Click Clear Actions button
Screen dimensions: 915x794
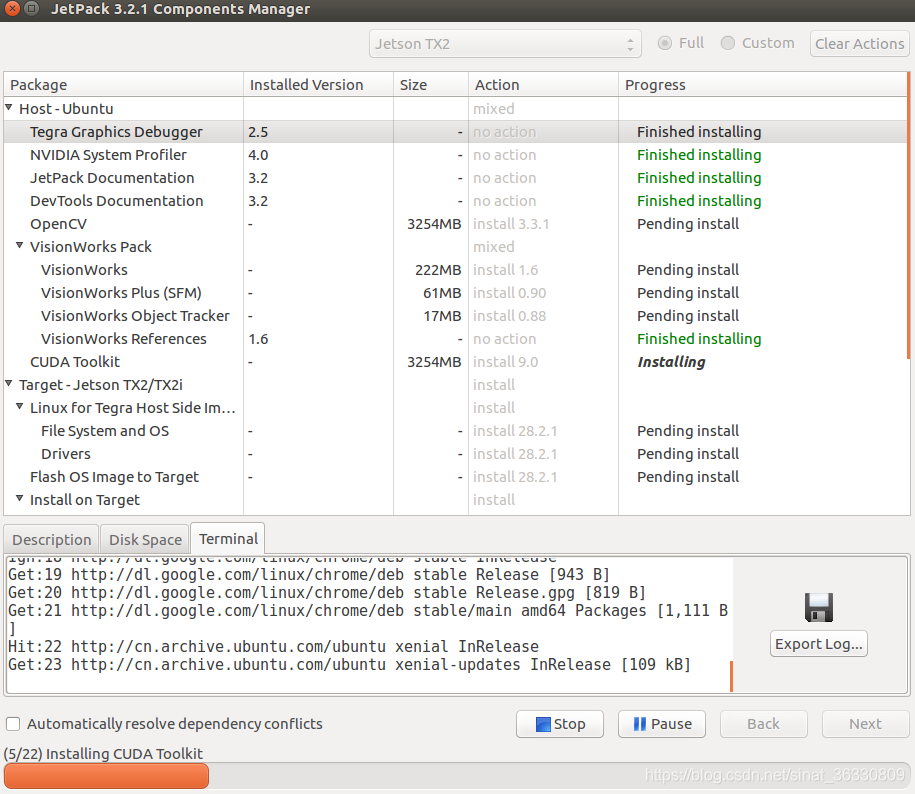click(860, 44)
